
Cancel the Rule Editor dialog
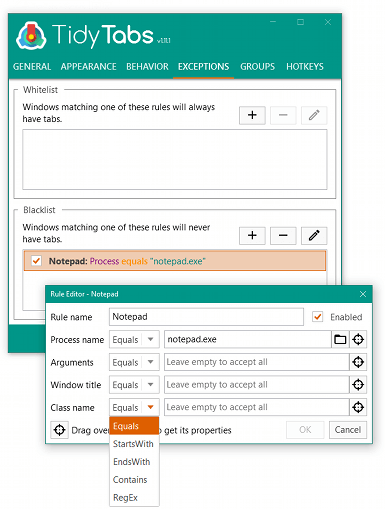[x=348, y=430]
